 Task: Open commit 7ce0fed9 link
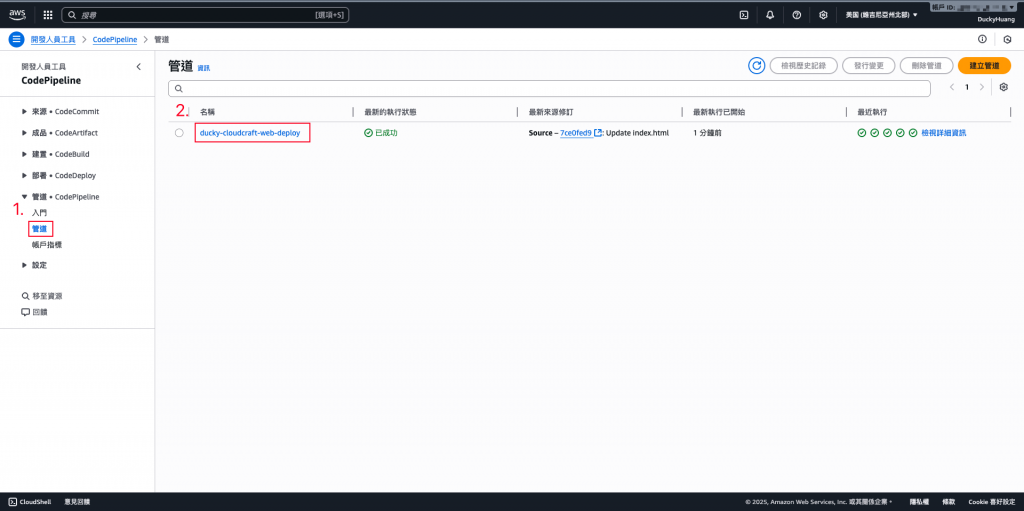pyautogui.click(x=576, y=133)
